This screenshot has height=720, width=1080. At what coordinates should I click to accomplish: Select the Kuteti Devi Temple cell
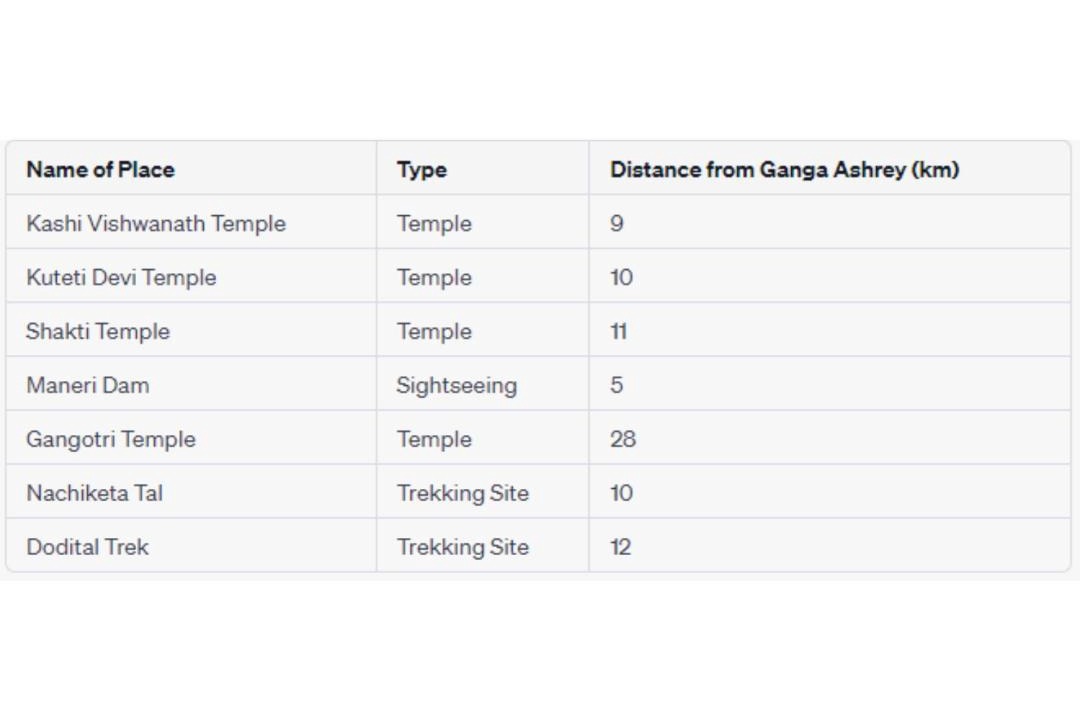click(121, 278)
